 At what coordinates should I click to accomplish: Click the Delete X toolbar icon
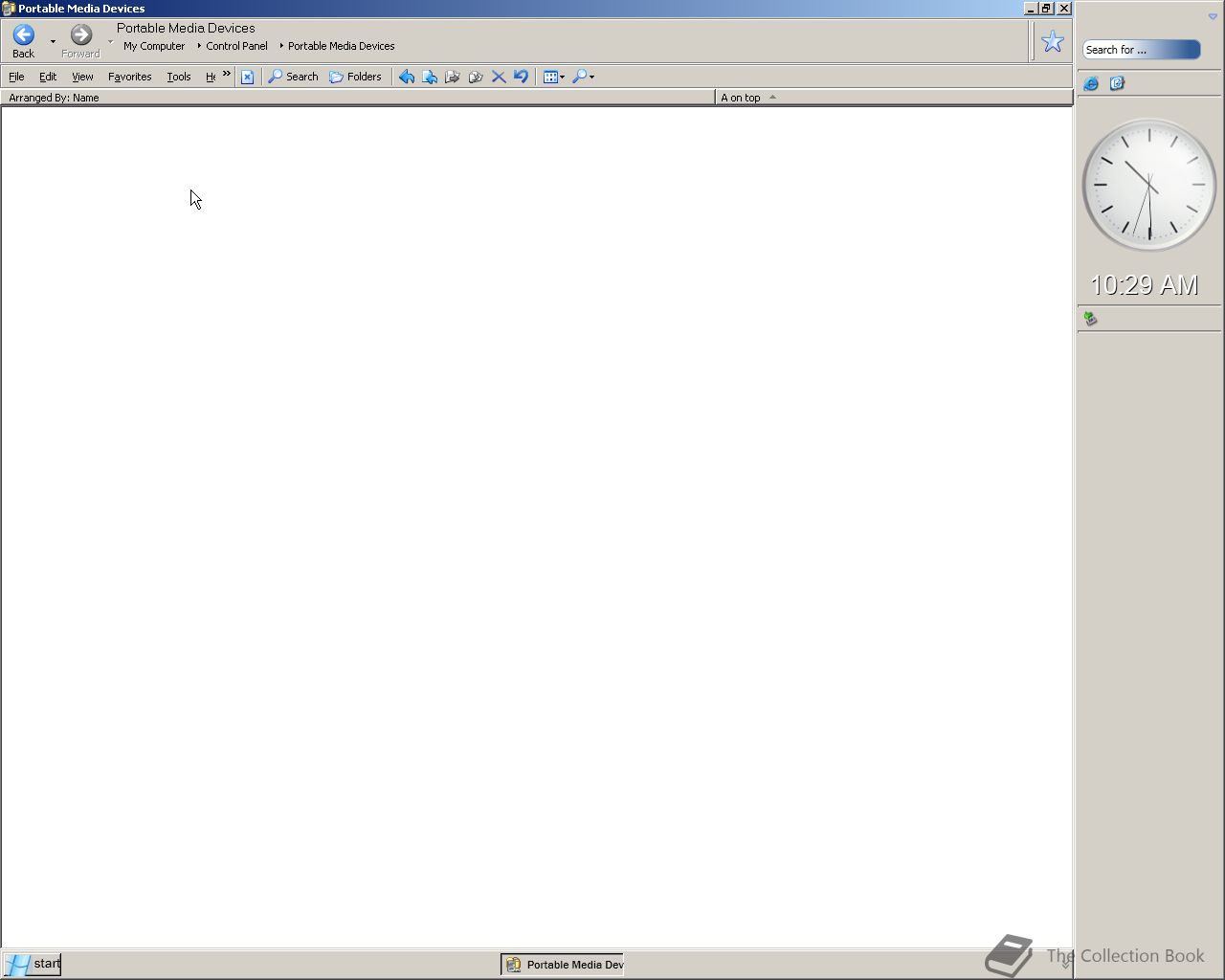(499, 77)
